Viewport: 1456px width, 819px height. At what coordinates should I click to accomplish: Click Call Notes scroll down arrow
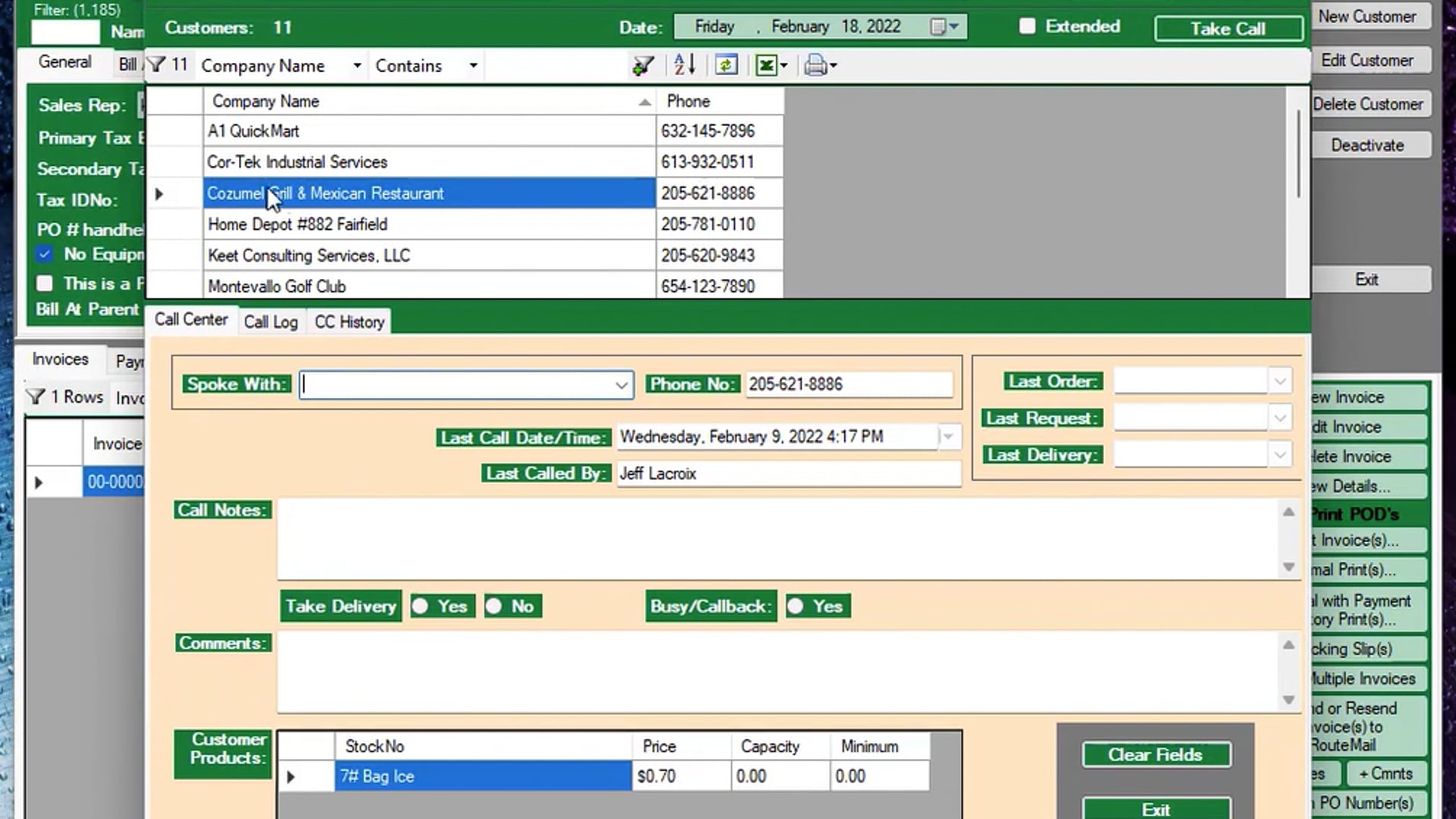tap(1288, 566)
